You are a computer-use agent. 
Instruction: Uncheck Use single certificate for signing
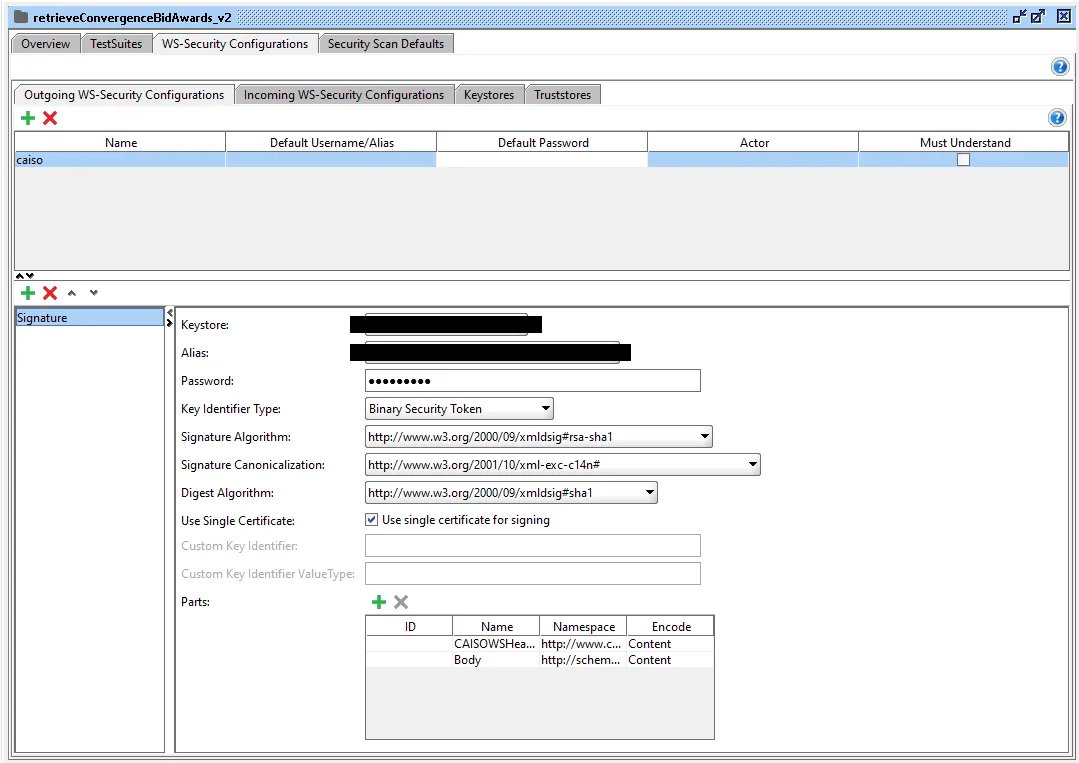pos(372,519)
